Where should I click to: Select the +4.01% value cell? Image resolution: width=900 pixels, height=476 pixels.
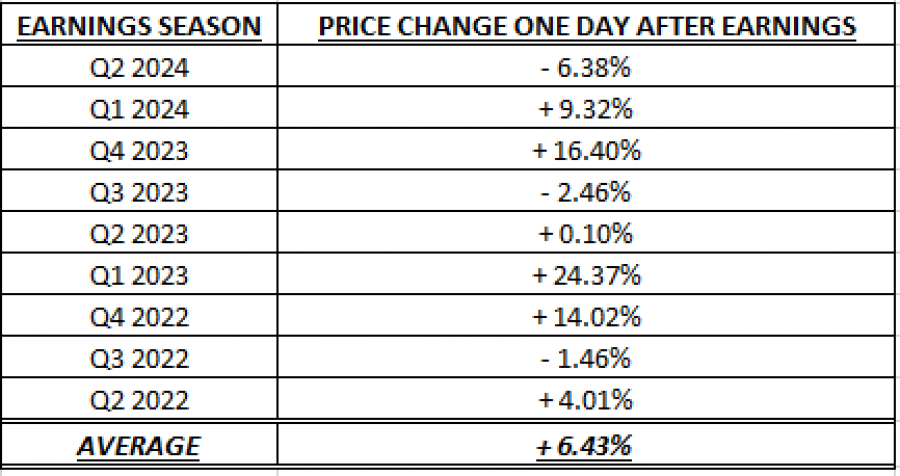point(587,400)
